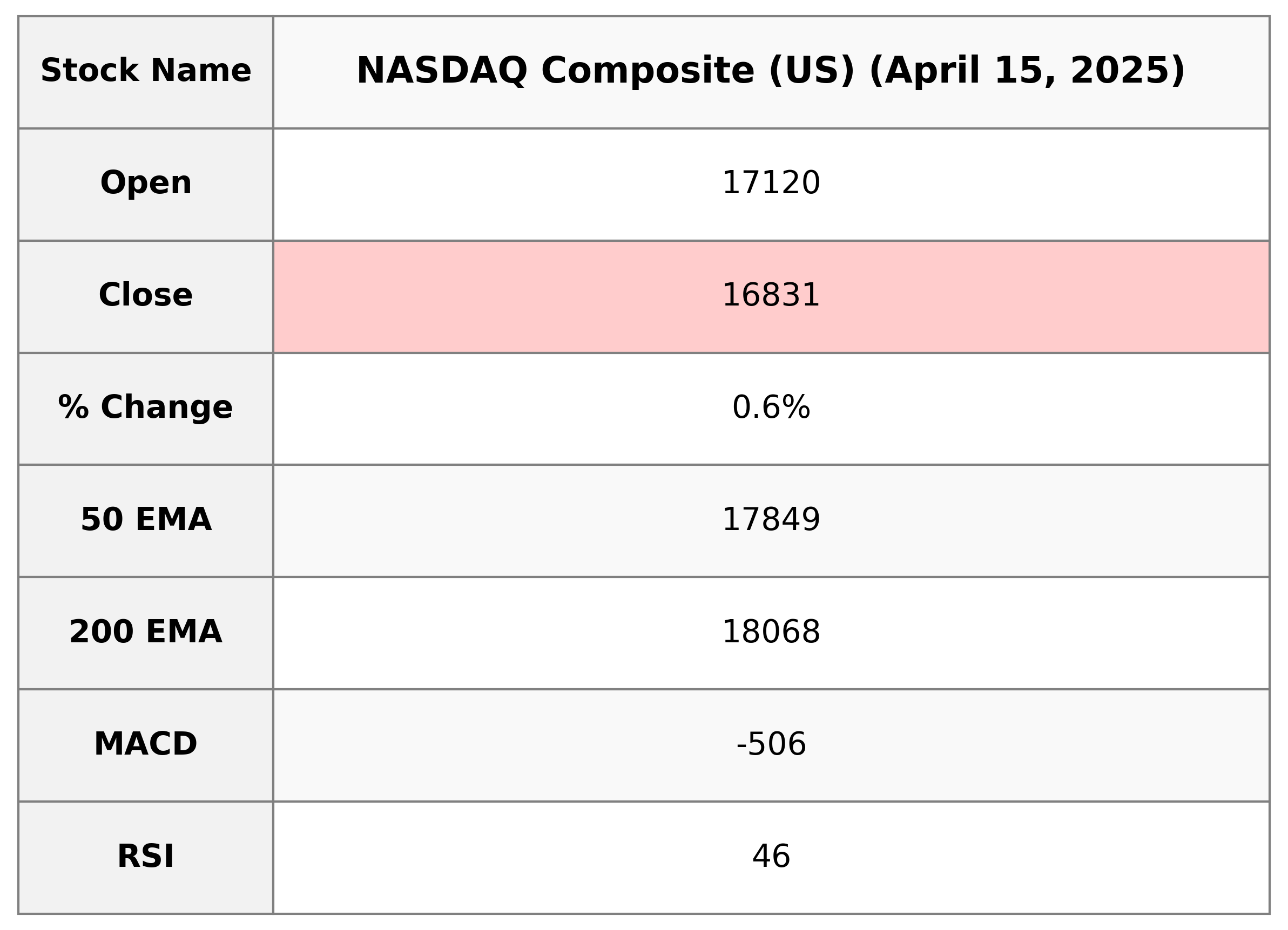Click the word NASDAQ in the header

[x=441, y=71]
